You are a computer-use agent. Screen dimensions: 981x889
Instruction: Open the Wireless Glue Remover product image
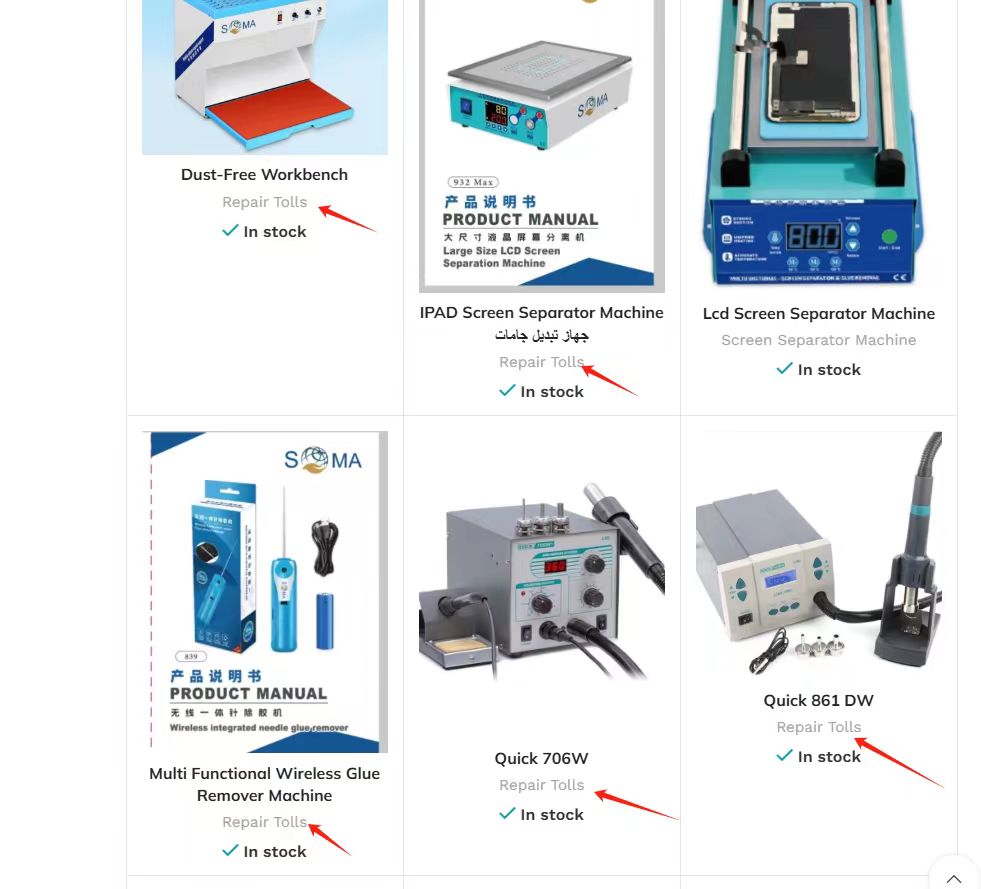coord(265,592)
